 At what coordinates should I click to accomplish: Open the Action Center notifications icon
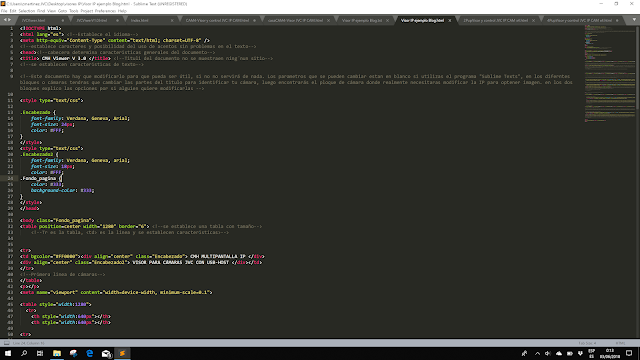tap(629, 353)
